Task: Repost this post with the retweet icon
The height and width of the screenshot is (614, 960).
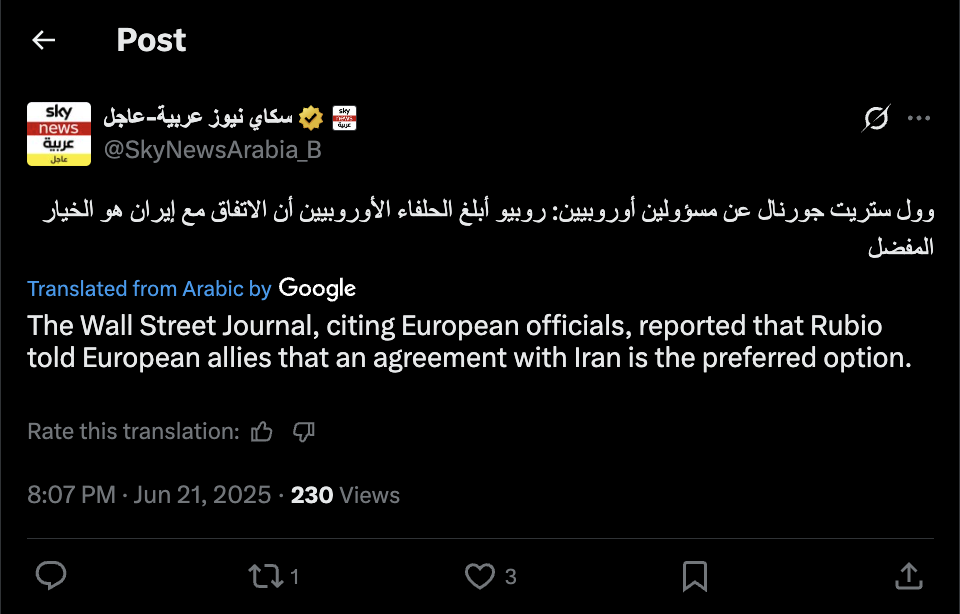Action: tap(266, 576)
